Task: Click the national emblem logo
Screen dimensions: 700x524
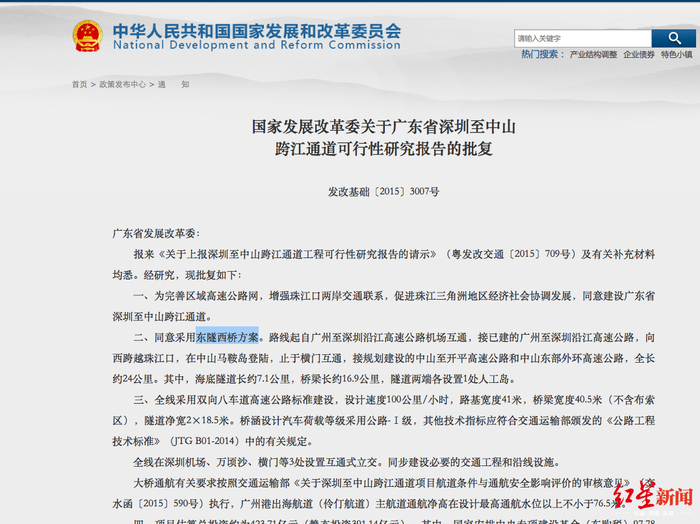Action: [x=88, y=36]
